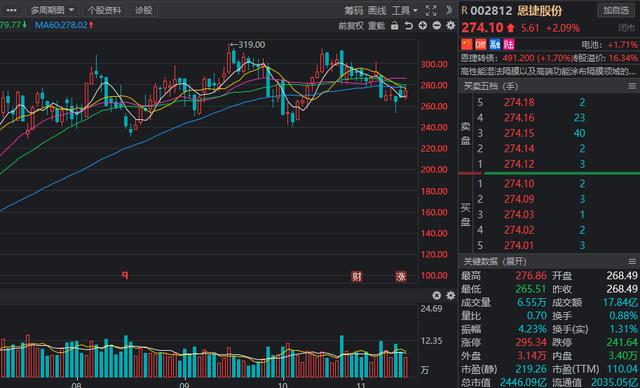Select buy level 2 price 274.09
This screenshot has height=388, width=640.
[x=519, y=199]
